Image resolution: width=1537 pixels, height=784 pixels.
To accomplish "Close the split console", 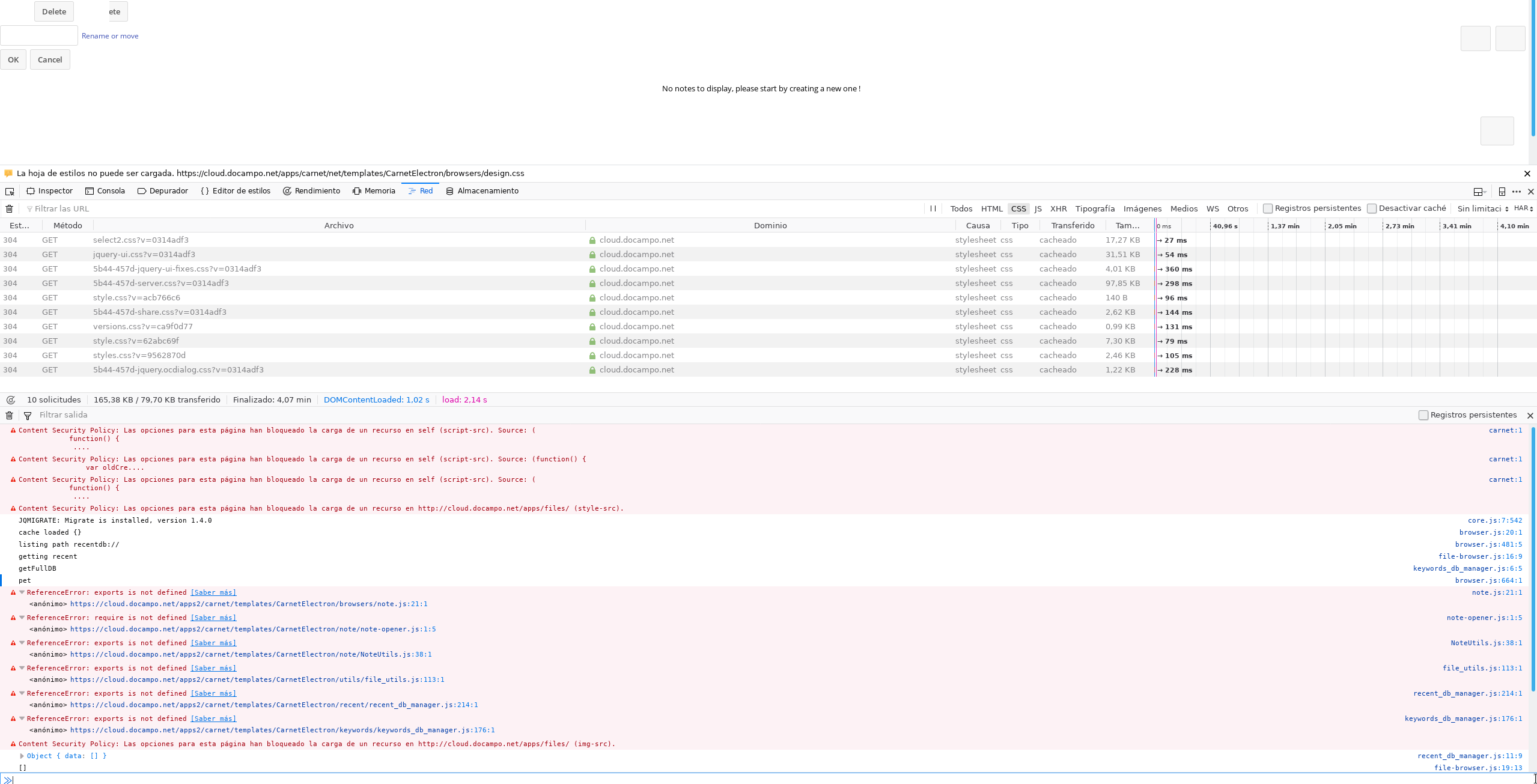I will pos(1530,415).
